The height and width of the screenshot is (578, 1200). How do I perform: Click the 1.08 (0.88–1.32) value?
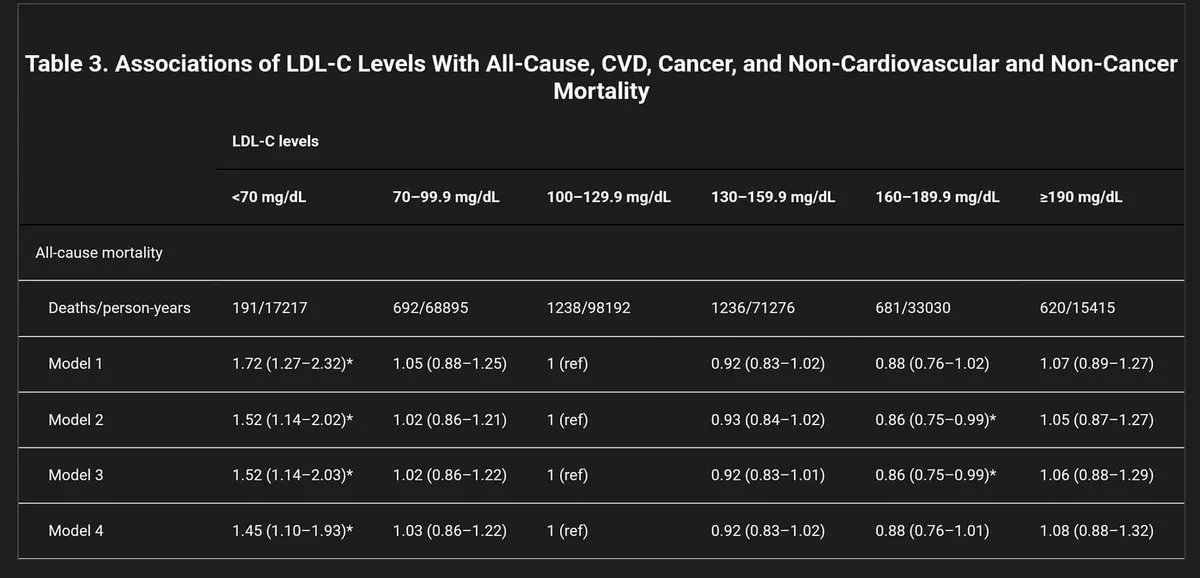1097,531
